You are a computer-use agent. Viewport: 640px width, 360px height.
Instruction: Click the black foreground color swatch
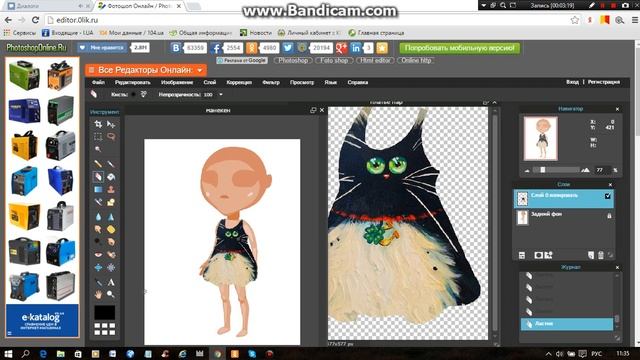click(104, 313)
